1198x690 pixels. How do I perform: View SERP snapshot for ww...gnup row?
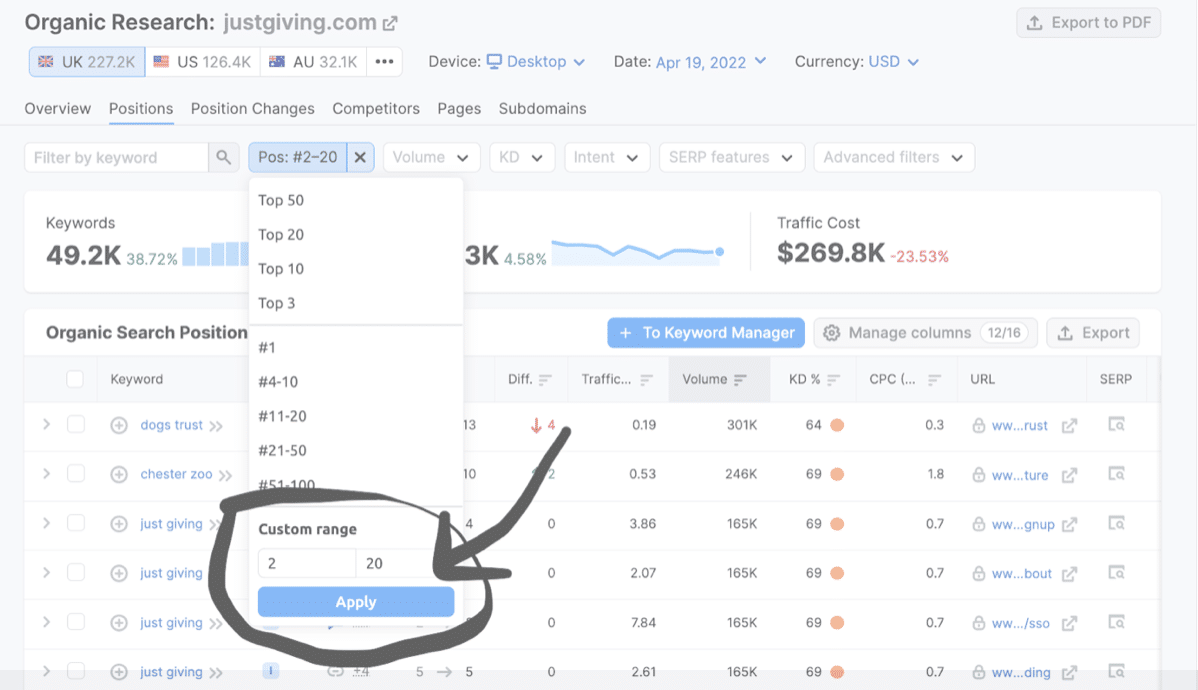click(1116, 523)
